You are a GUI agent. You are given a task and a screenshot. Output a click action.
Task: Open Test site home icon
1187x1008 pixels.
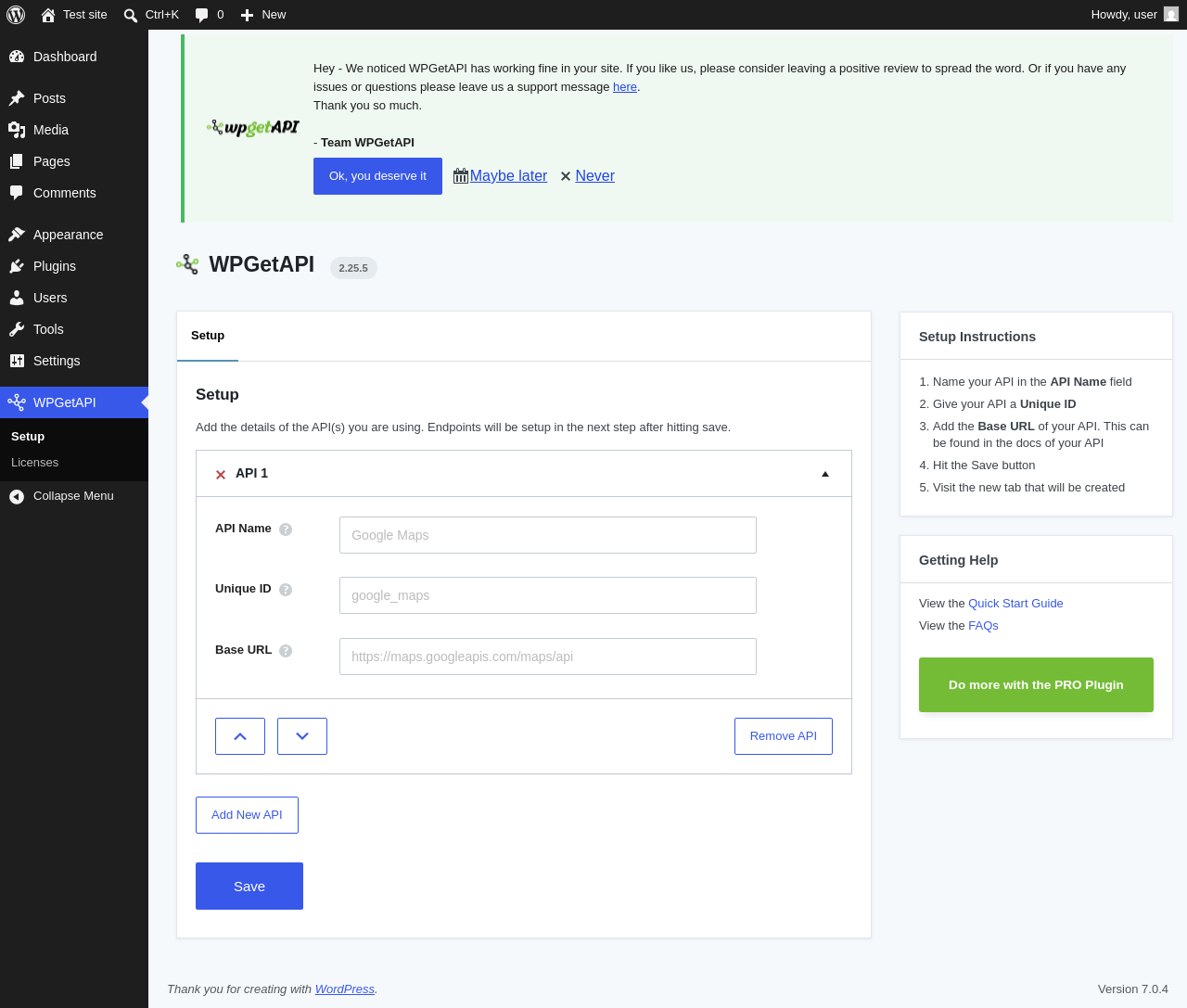[x=48, y=15]
